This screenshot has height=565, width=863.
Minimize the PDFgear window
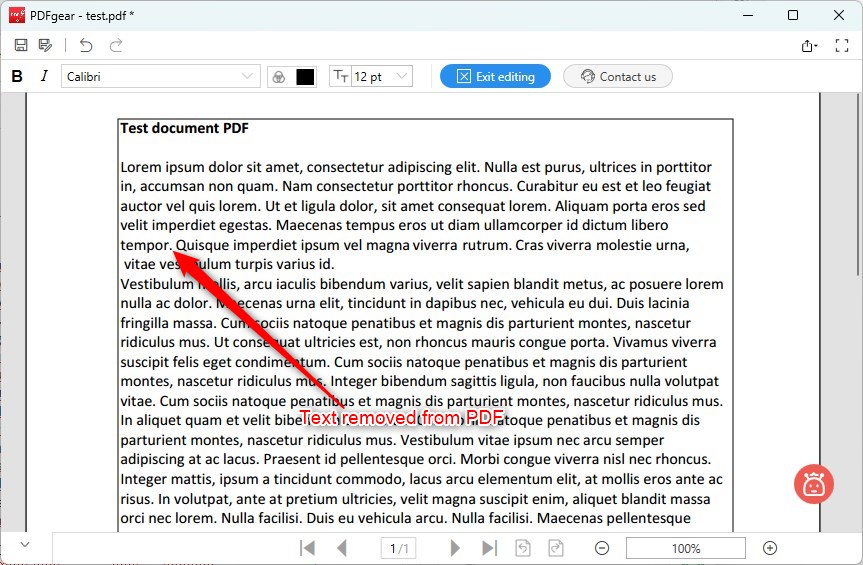tap(748, 15)
